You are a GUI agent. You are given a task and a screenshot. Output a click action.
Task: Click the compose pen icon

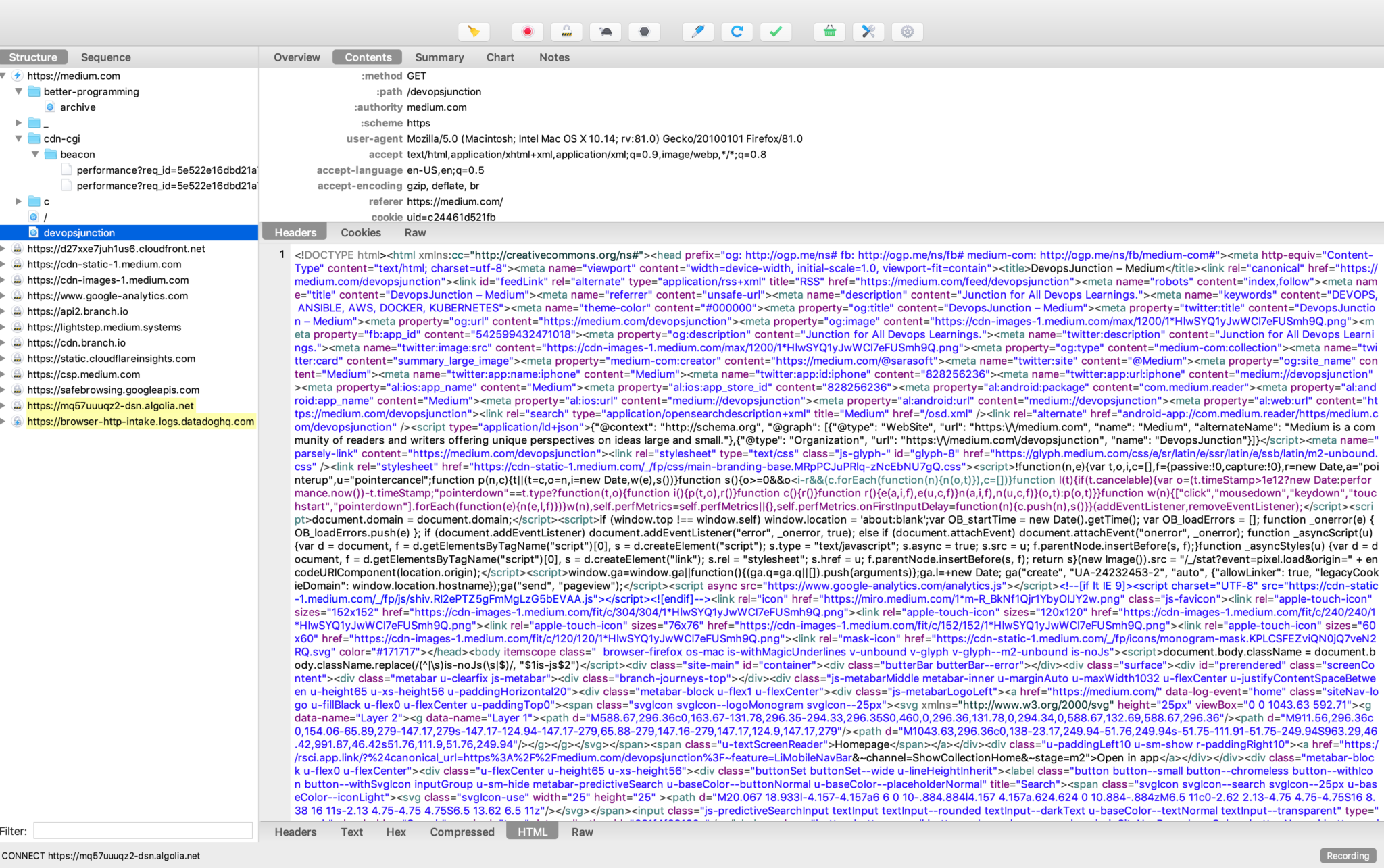(x=698, y=31)
